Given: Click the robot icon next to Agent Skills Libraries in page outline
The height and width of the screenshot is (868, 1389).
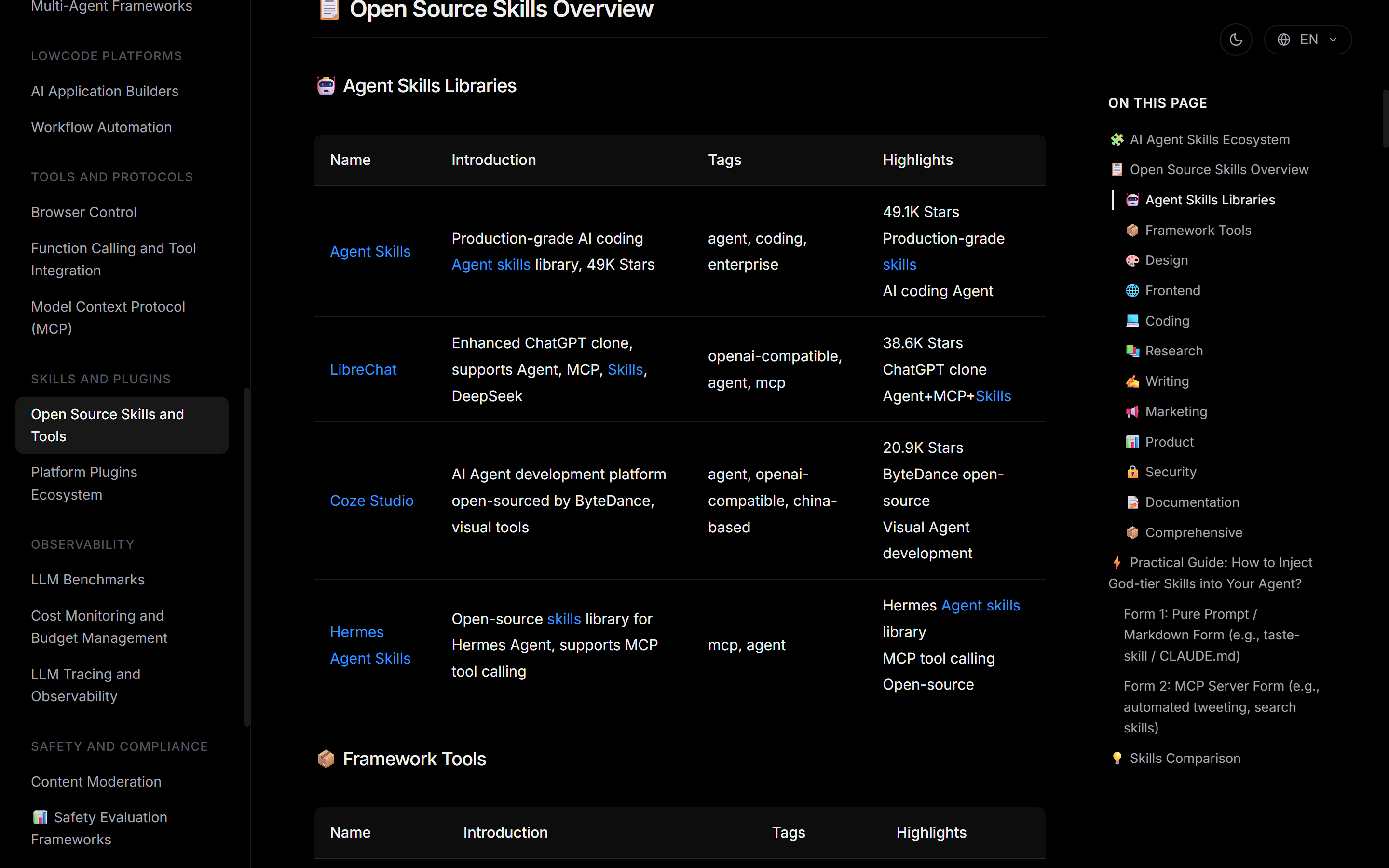Looking at the screenshot, I should tap(1132, 200).
